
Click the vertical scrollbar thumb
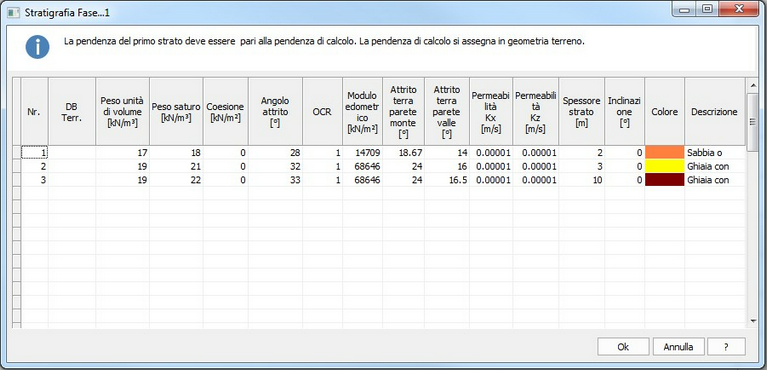pos(753,122)
